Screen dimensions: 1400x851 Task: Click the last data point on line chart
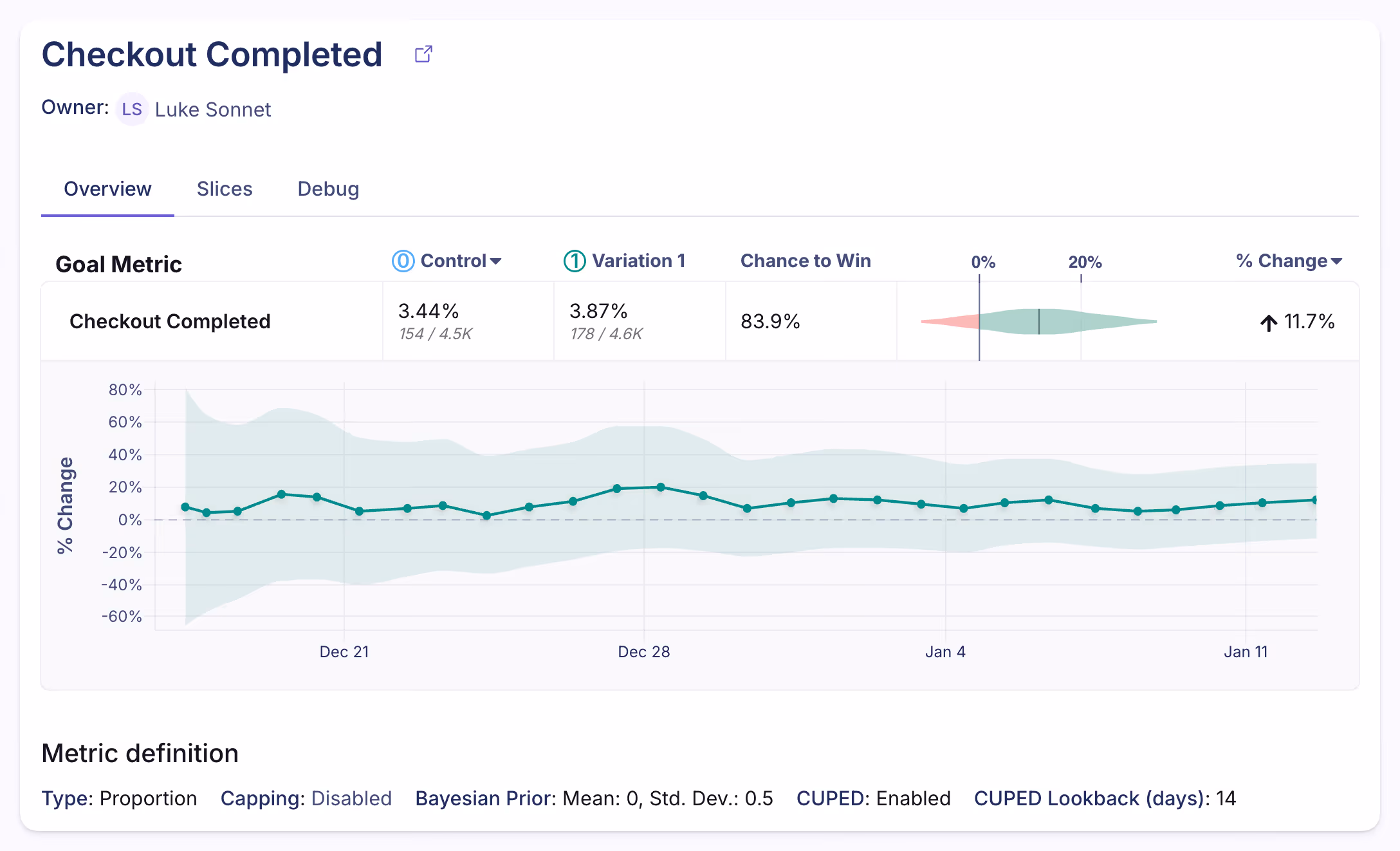[x=1314, y=500]
